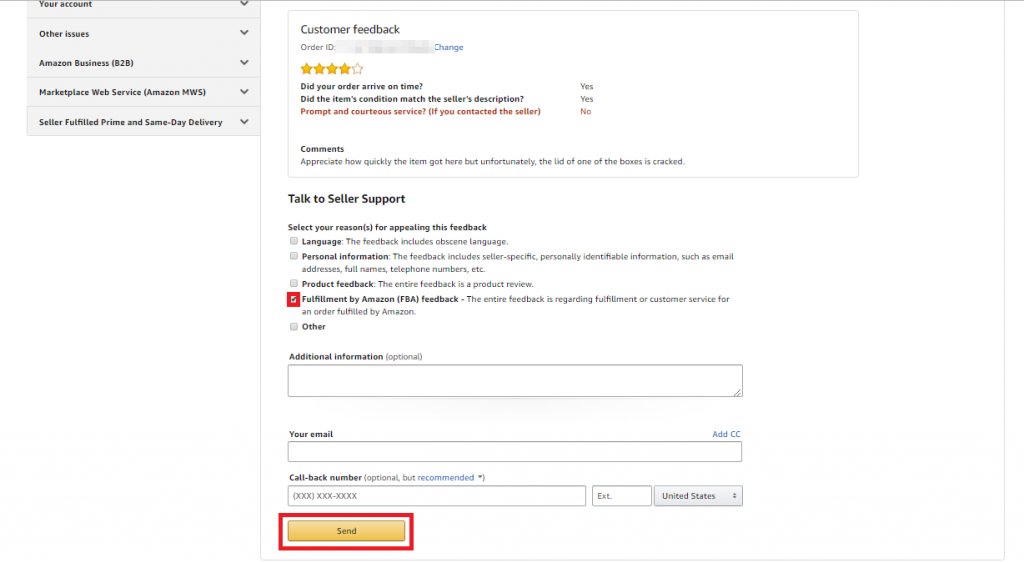
Task: Uncheck Fulfillment by Amazon feedback checkbox
Action: (x=294, y=299)
